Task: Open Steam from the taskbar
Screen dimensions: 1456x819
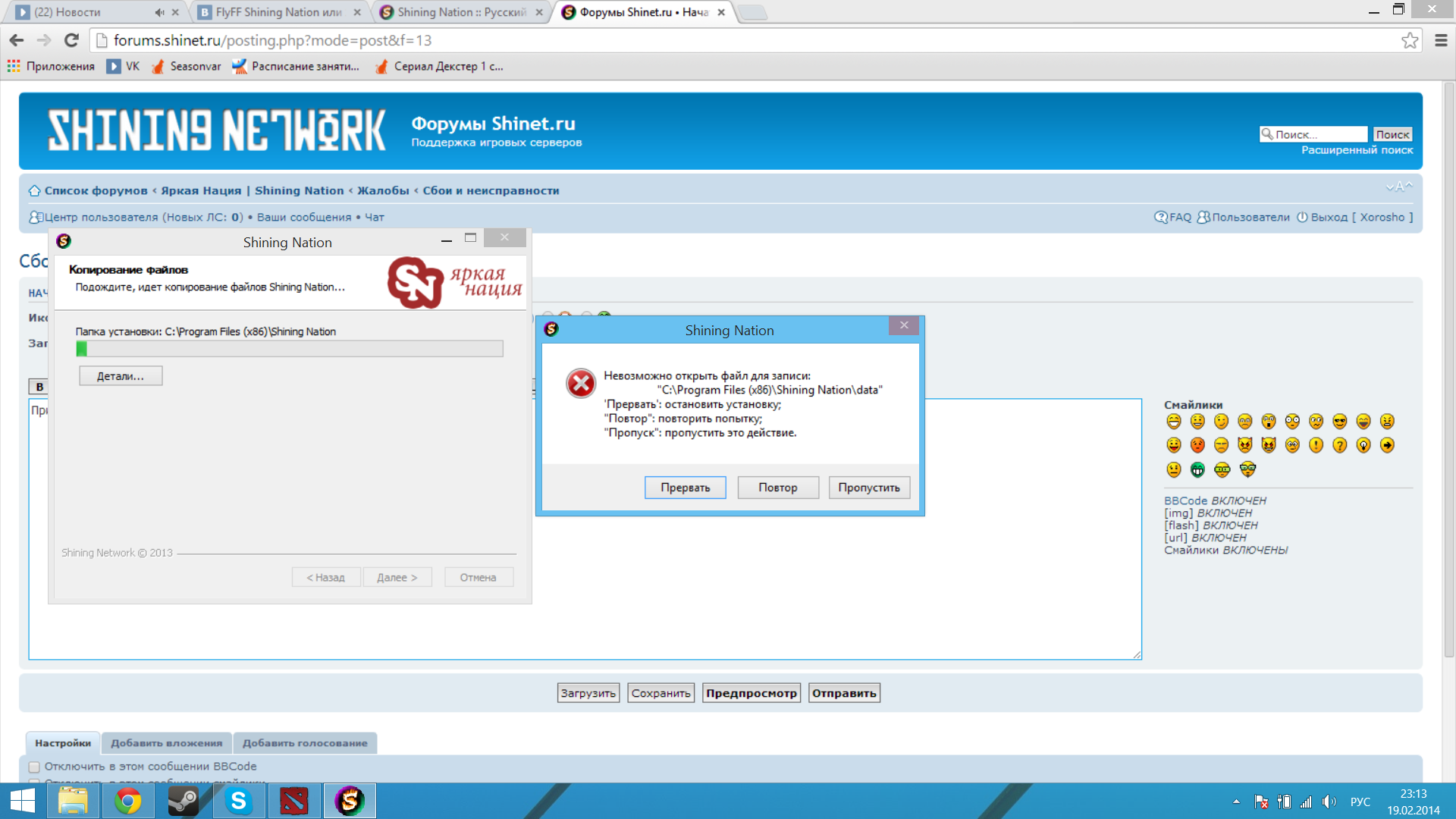Action: point(183,801)
